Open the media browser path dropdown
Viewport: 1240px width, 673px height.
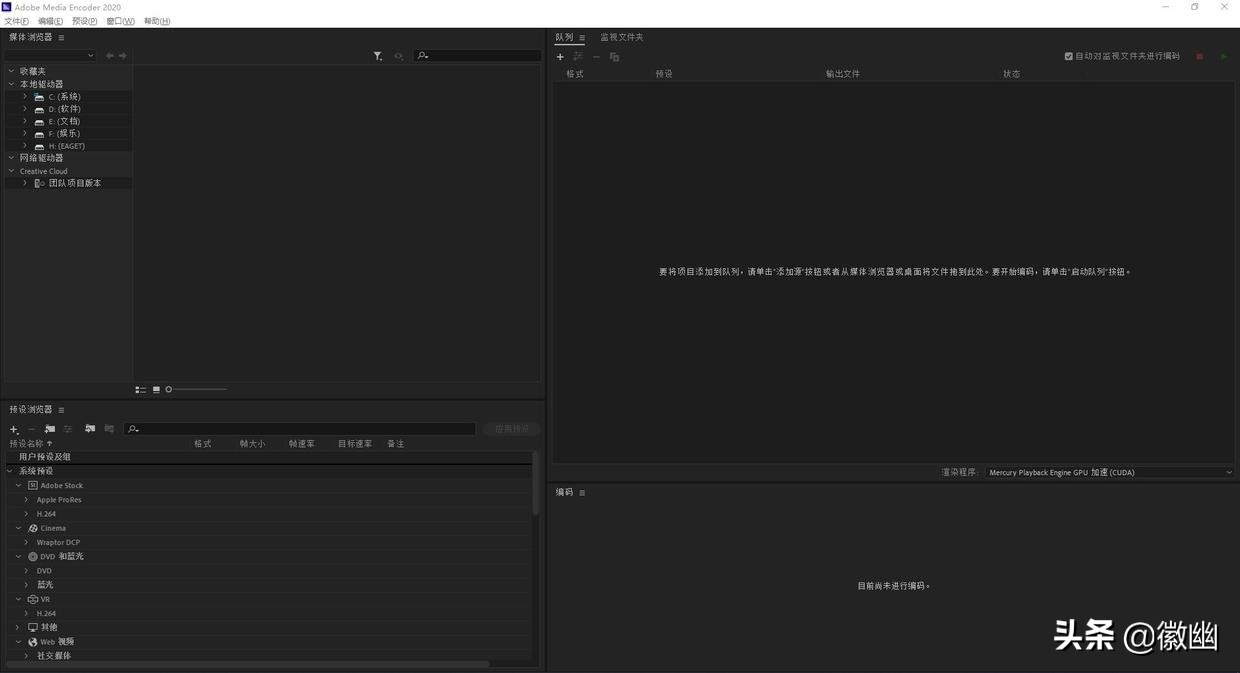click(50, 56)
